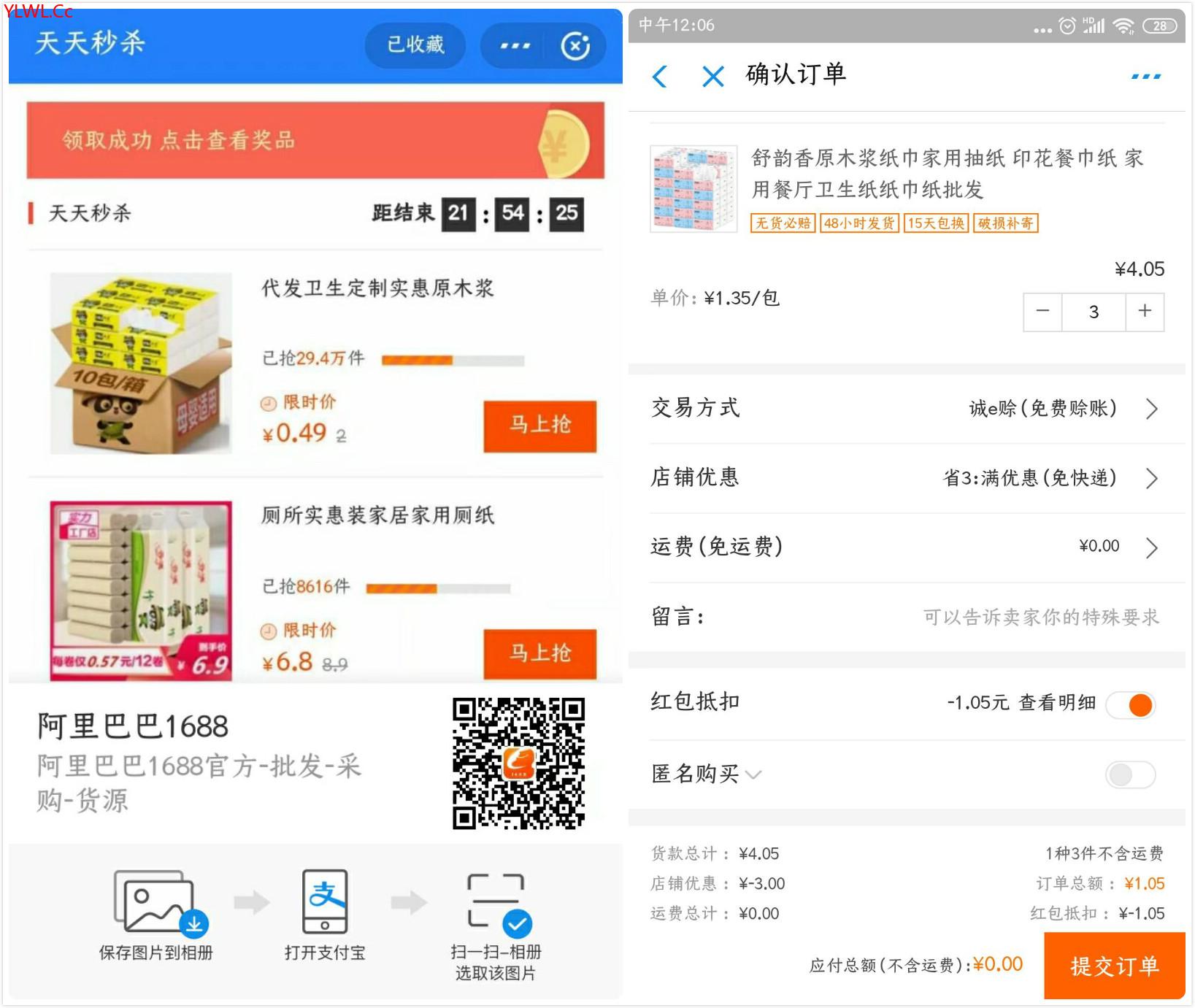Increase quantity with the plus button
This screenshot has width=1195, height=1008.
pos(1145,312)
